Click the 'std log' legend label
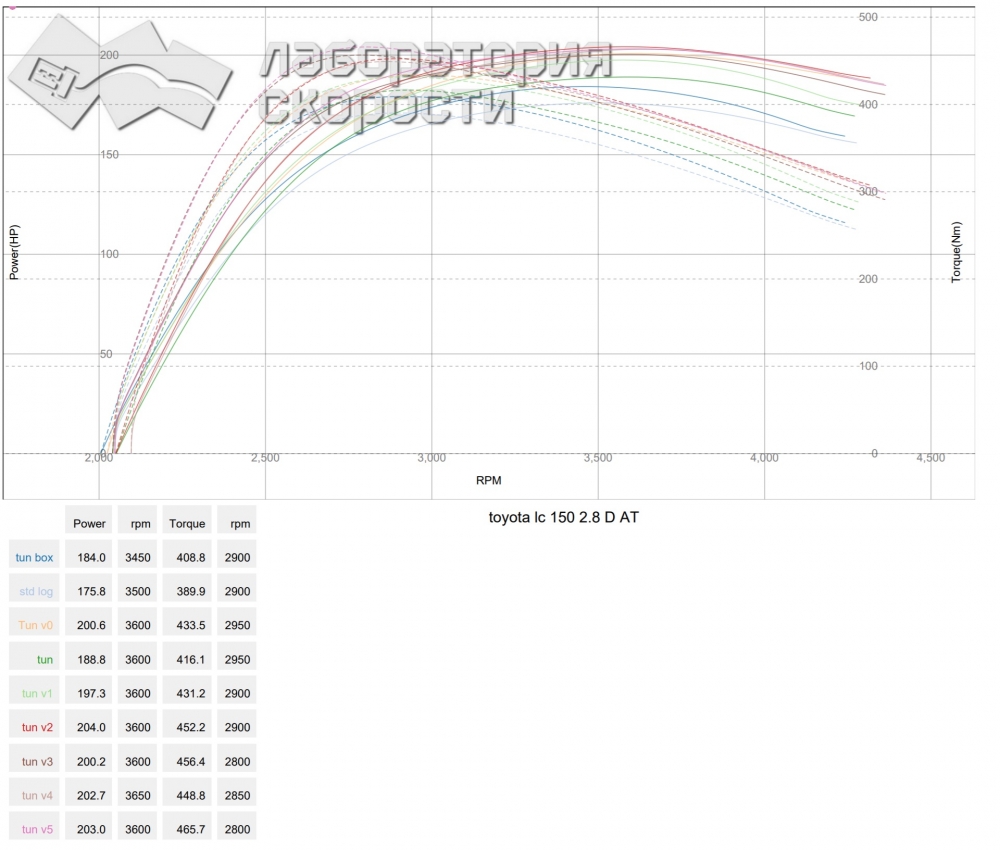The height and width of the screenshot is (850, 1000). 36,591
